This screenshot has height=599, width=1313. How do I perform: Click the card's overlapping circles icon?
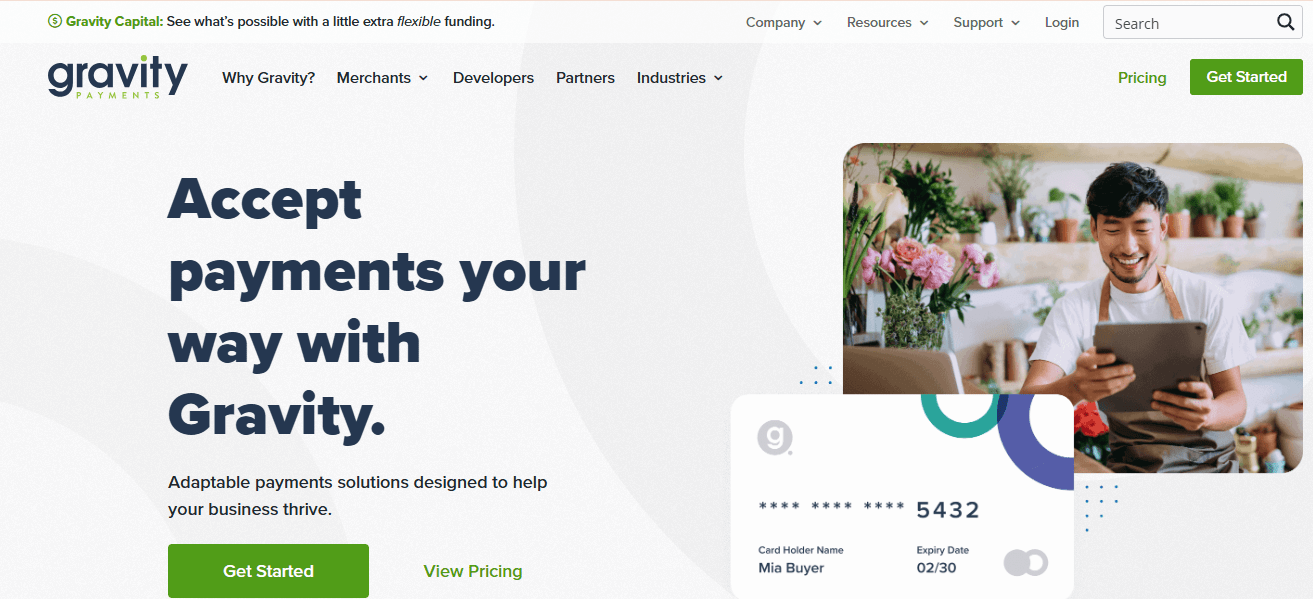pyautogui.click(x=1026, y=562)
